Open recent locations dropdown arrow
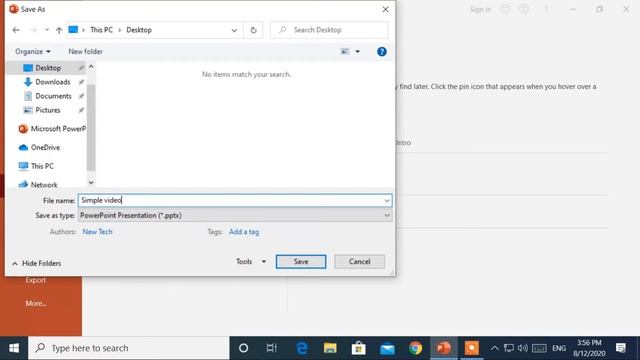Viewport: 640px width, 360px height. [47, 30]
